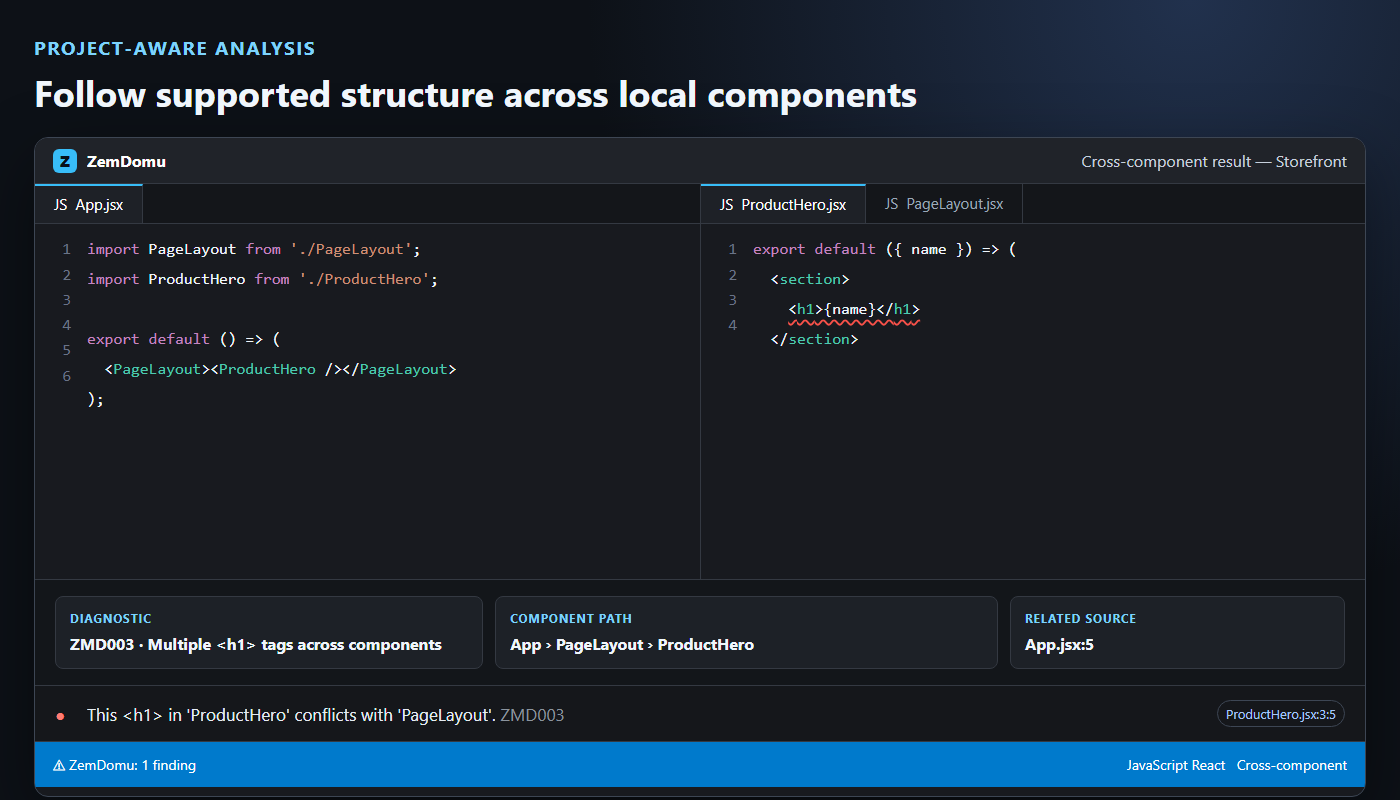Screen dimensions: 1400x800
Task: Click the 'PROJECT-AWARE ANALYSIS' label
Action: coord(175,48)
